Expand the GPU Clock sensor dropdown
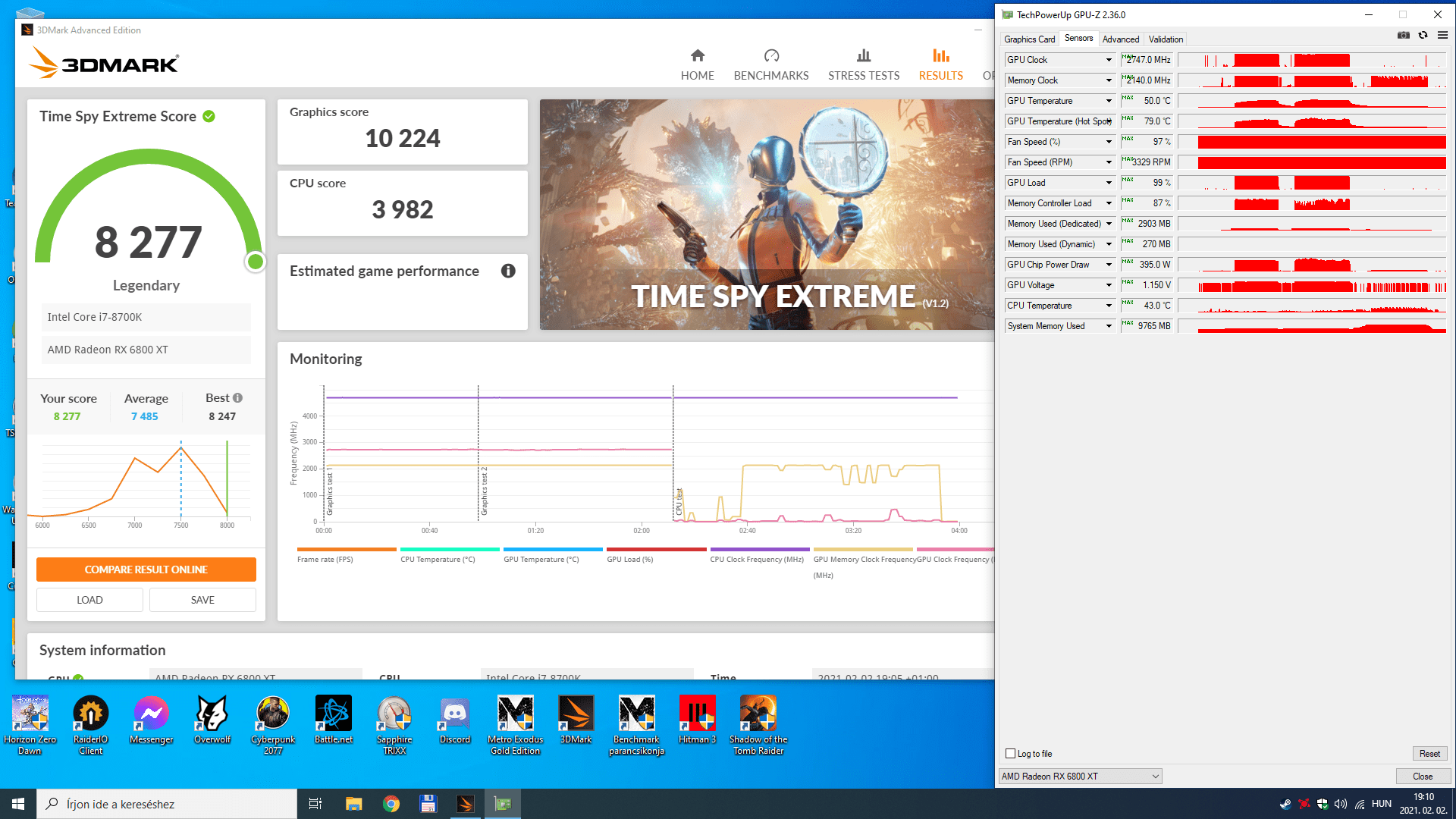The image size is (1456, 819). (1109, 60)
